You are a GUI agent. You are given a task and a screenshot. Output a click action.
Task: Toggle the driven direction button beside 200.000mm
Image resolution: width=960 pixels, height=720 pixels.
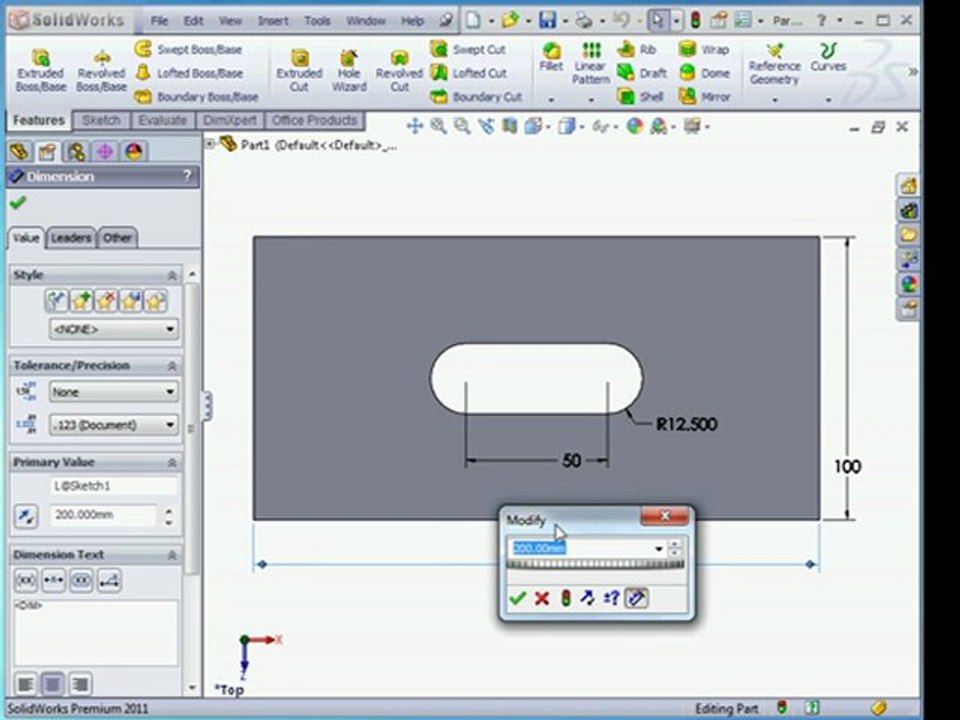(x=26, y=517)
